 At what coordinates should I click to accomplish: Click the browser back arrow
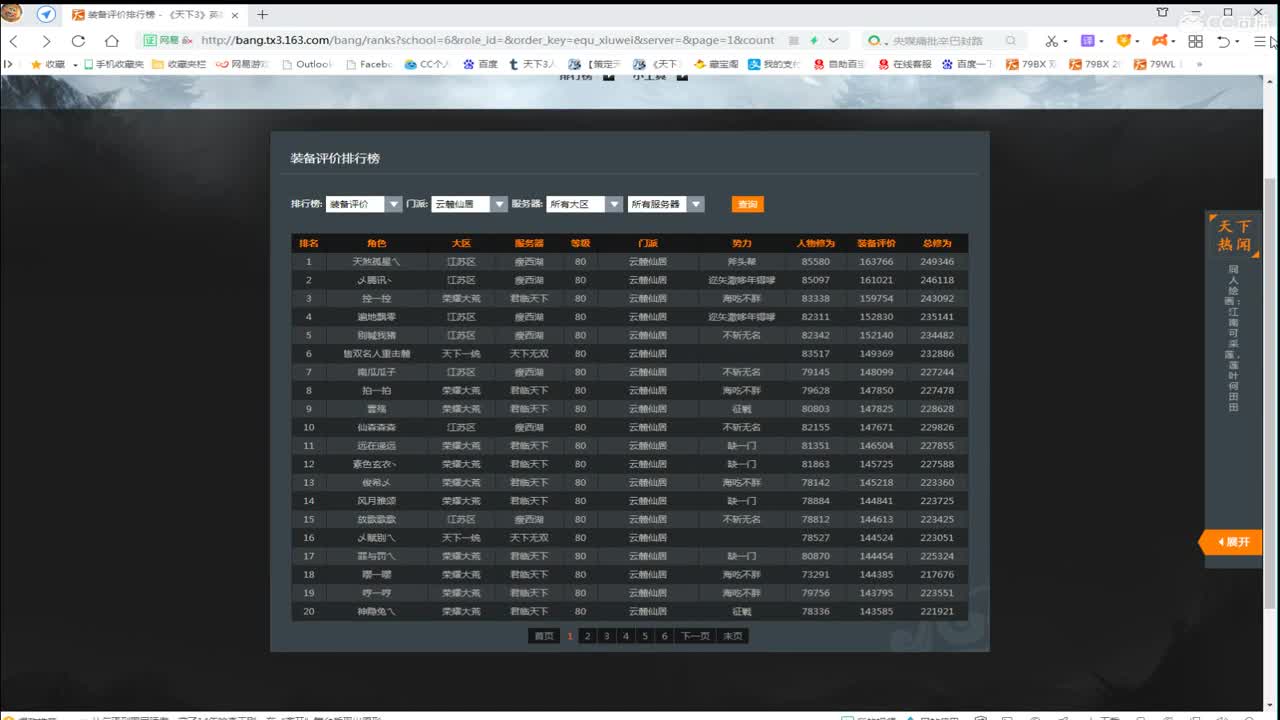click(14, 41)
